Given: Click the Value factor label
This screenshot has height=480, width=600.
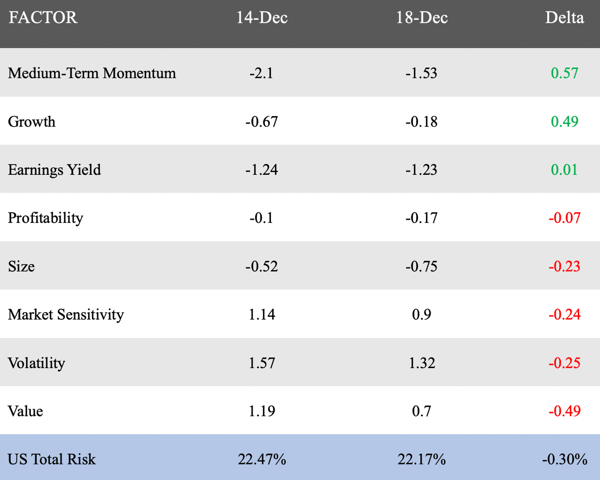Looking at the screenshot, I should (x=26, y=411).
